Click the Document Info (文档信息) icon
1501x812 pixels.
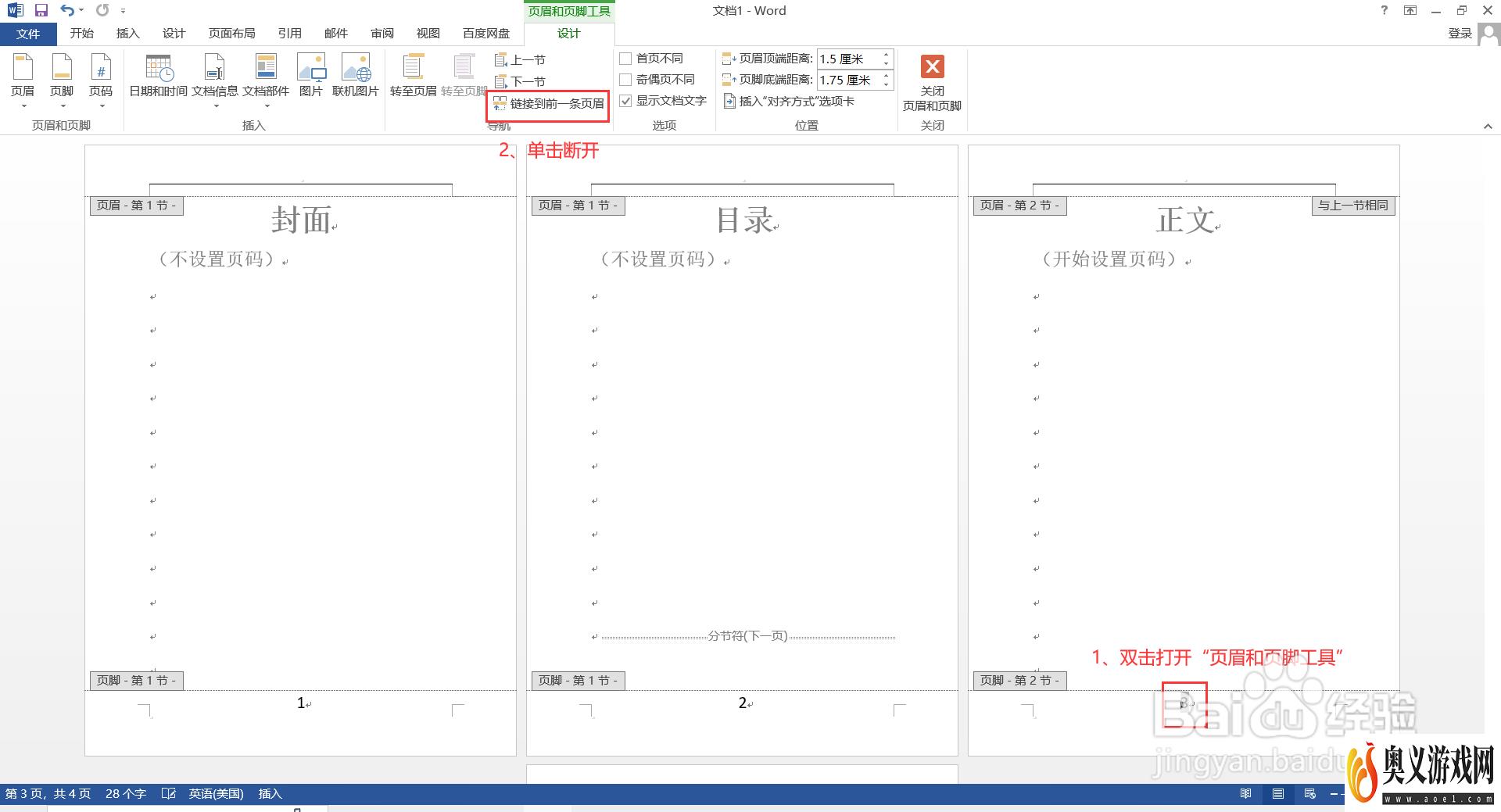(x=215, y=67)
